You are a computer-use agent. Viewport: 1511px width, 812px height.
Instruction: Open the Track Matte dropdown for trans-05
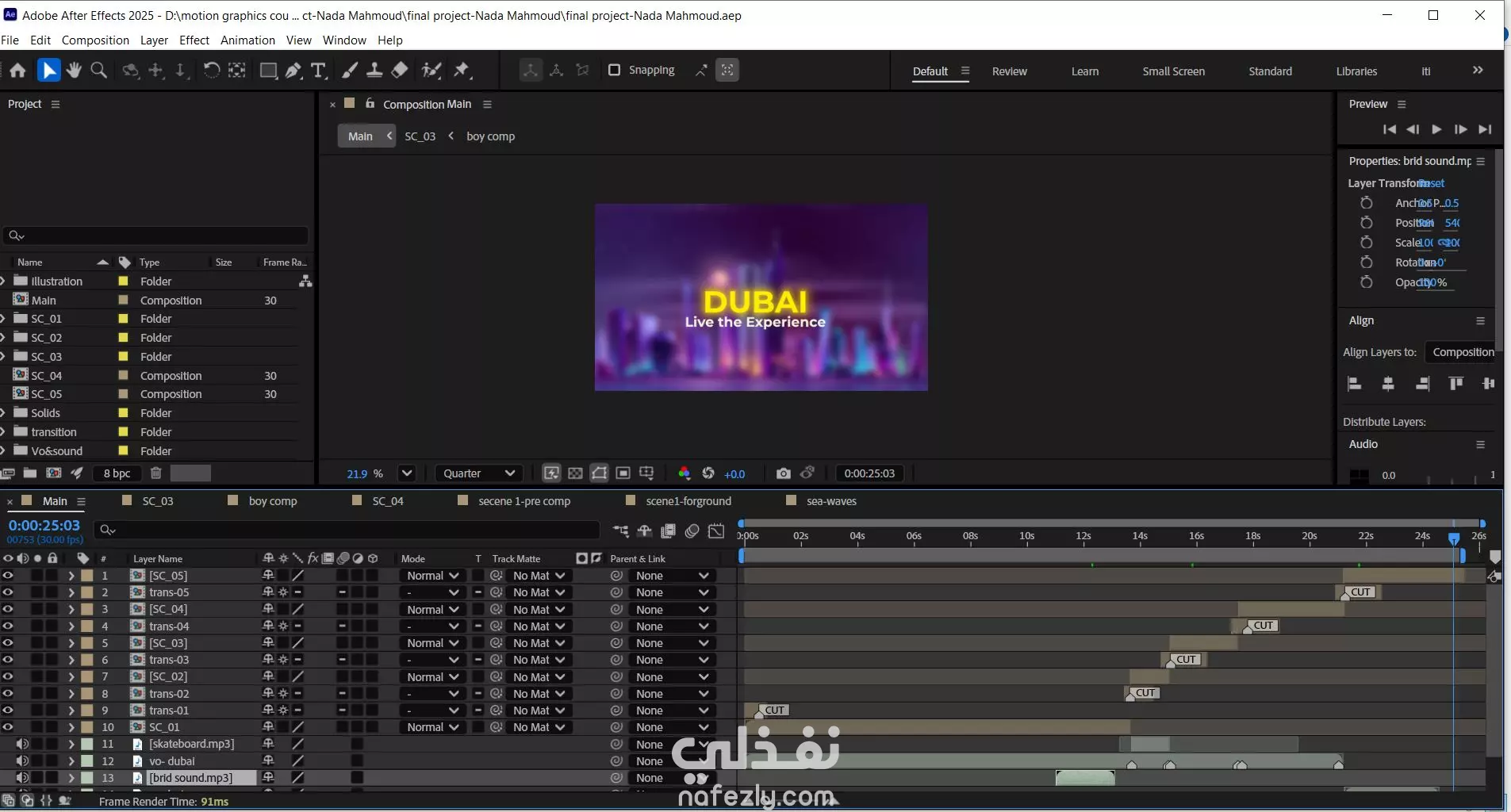[x=539, y=592]
